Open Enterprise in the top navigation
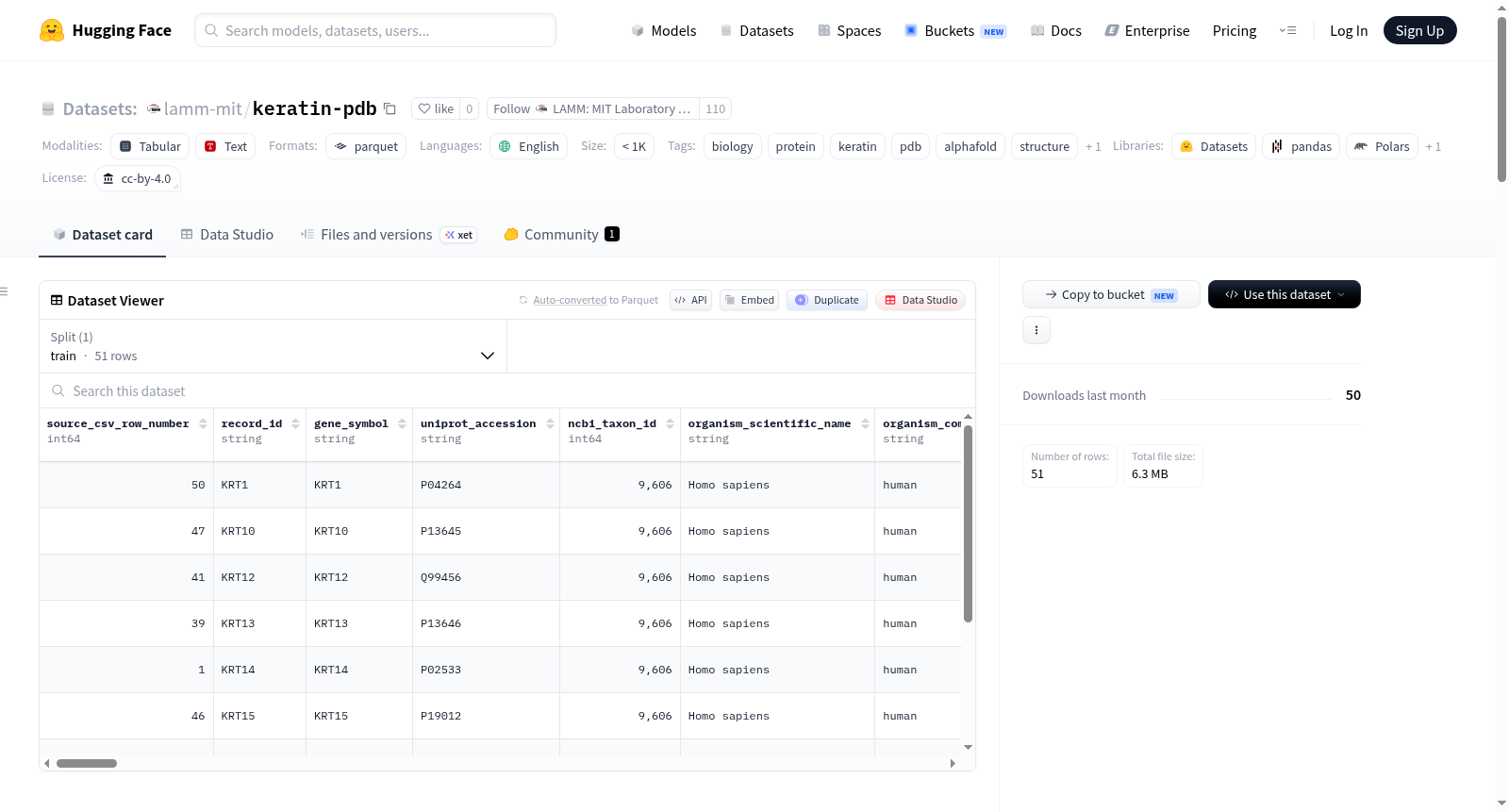The width and height of the screenshot is (1509, 812). pos(1148,31)
